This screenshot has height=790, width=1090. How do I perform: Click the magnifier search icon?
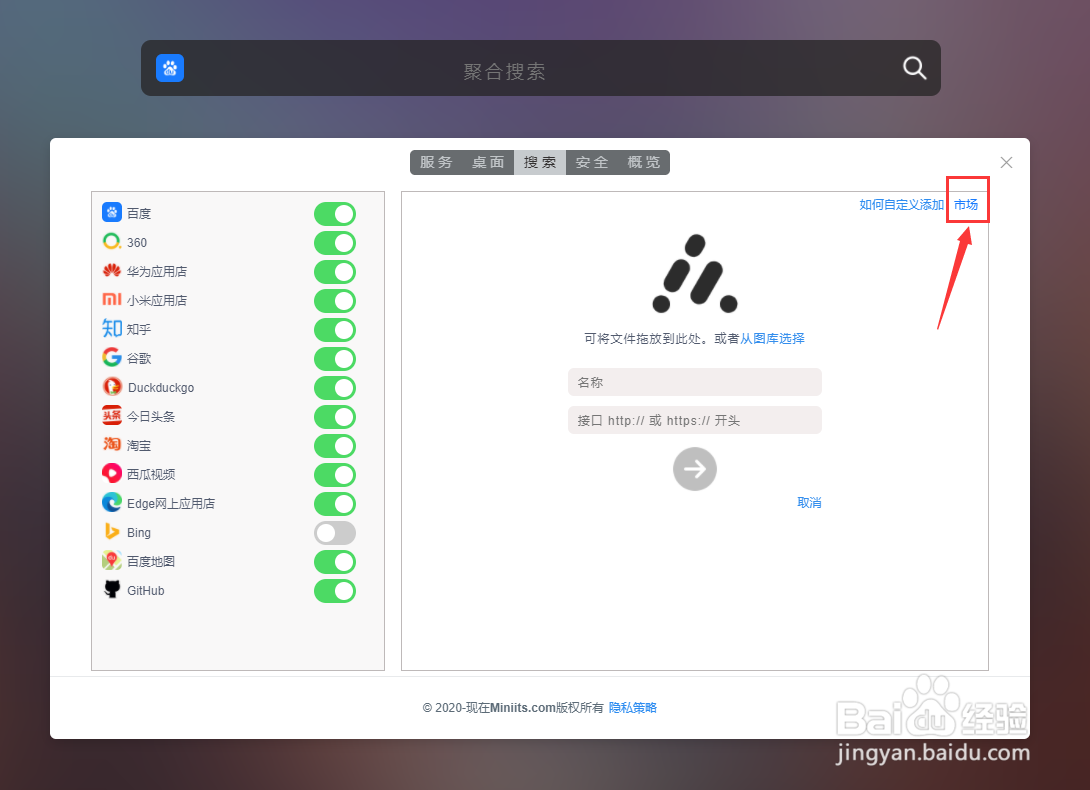914,68
